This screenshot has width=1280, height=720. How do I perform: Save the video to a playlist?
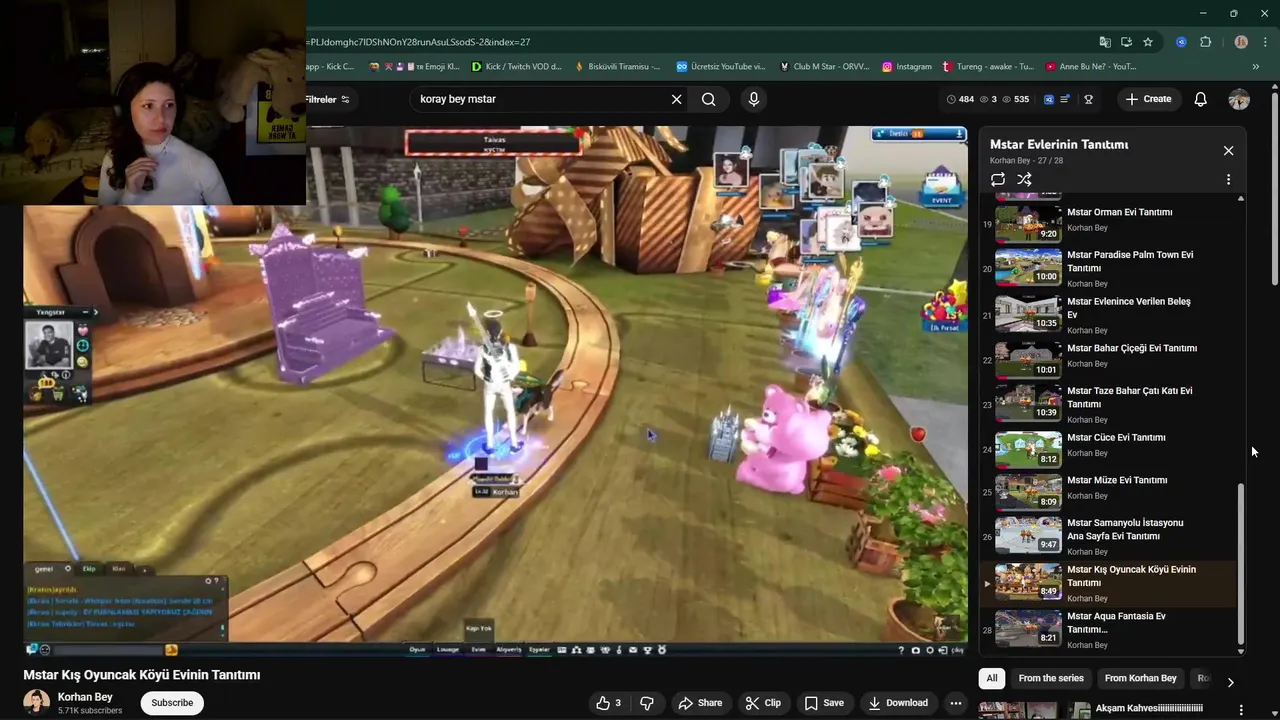(x=825, y=703)
